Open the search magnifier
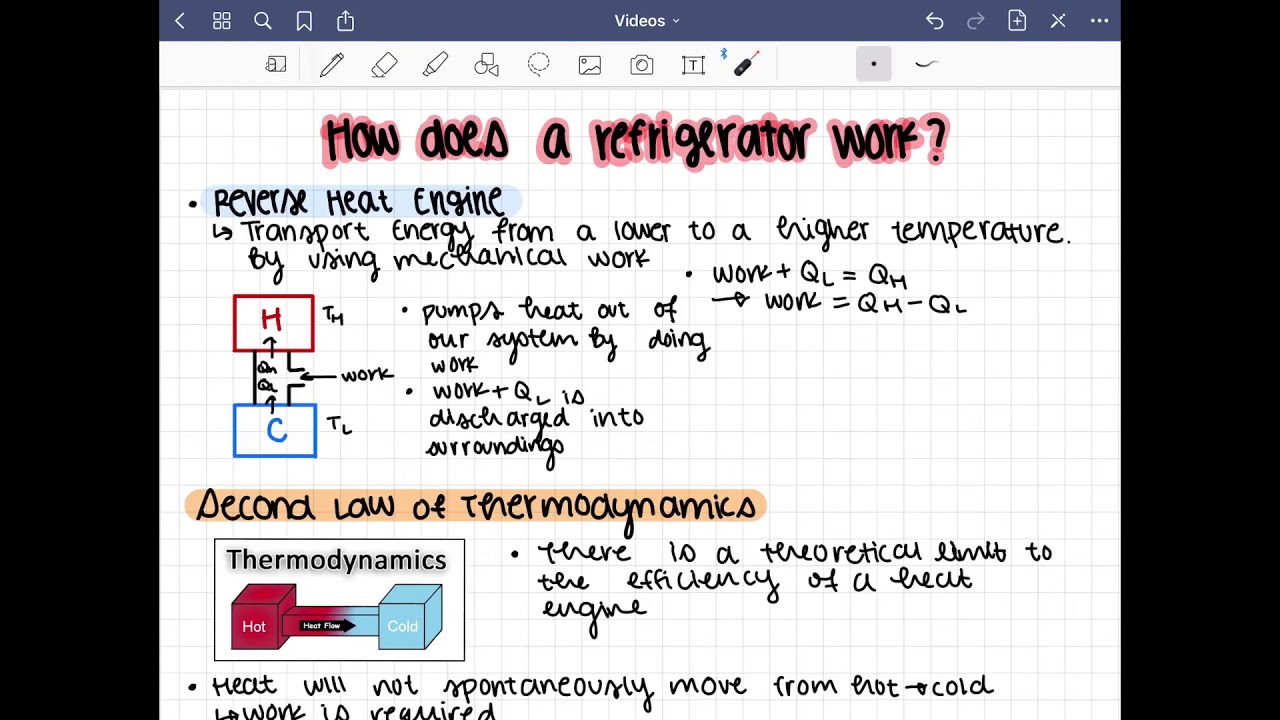 pyautogui.click(x=263, y=20)
